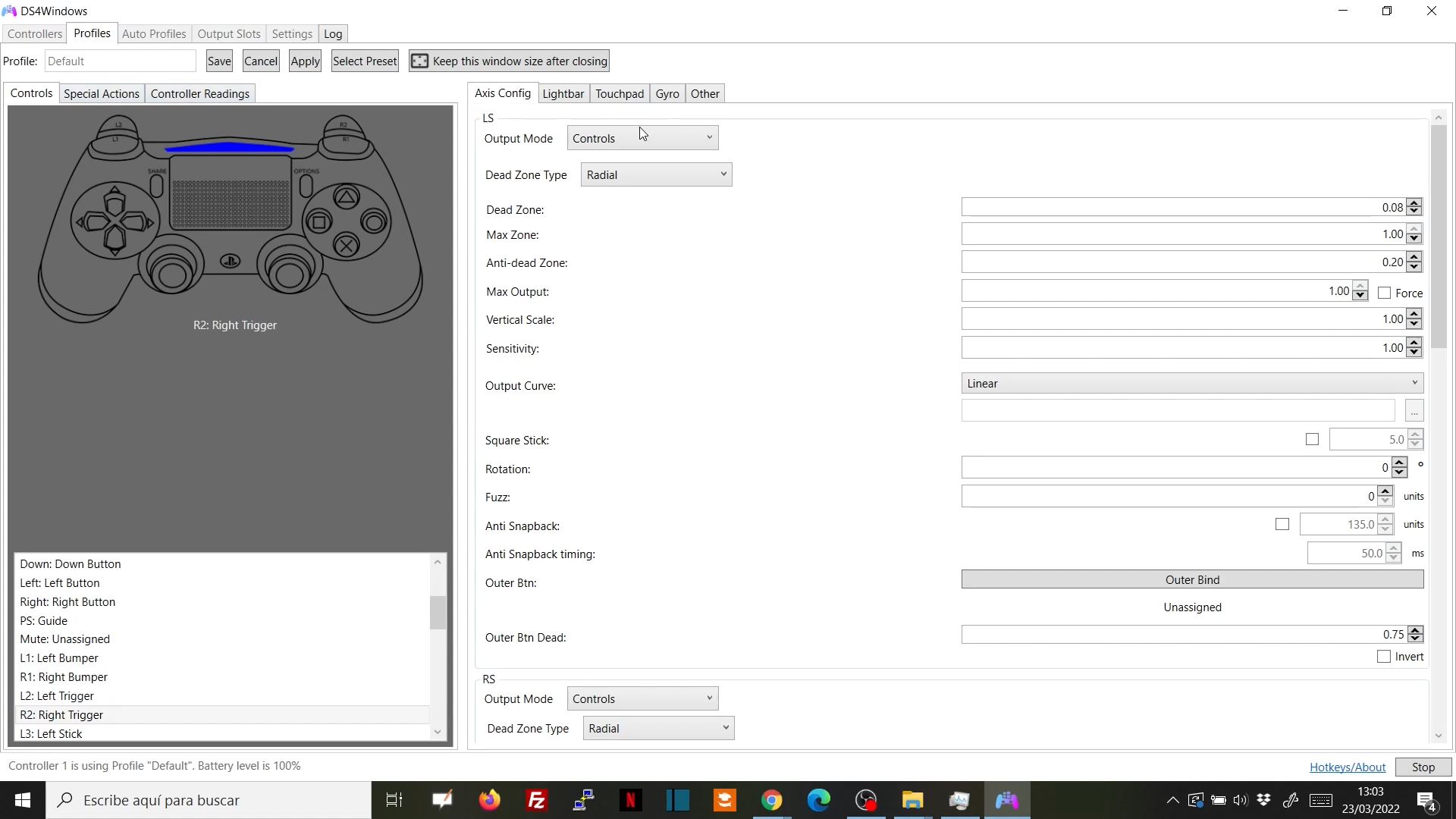Open the Touchpad tab

tap(620, 93)
